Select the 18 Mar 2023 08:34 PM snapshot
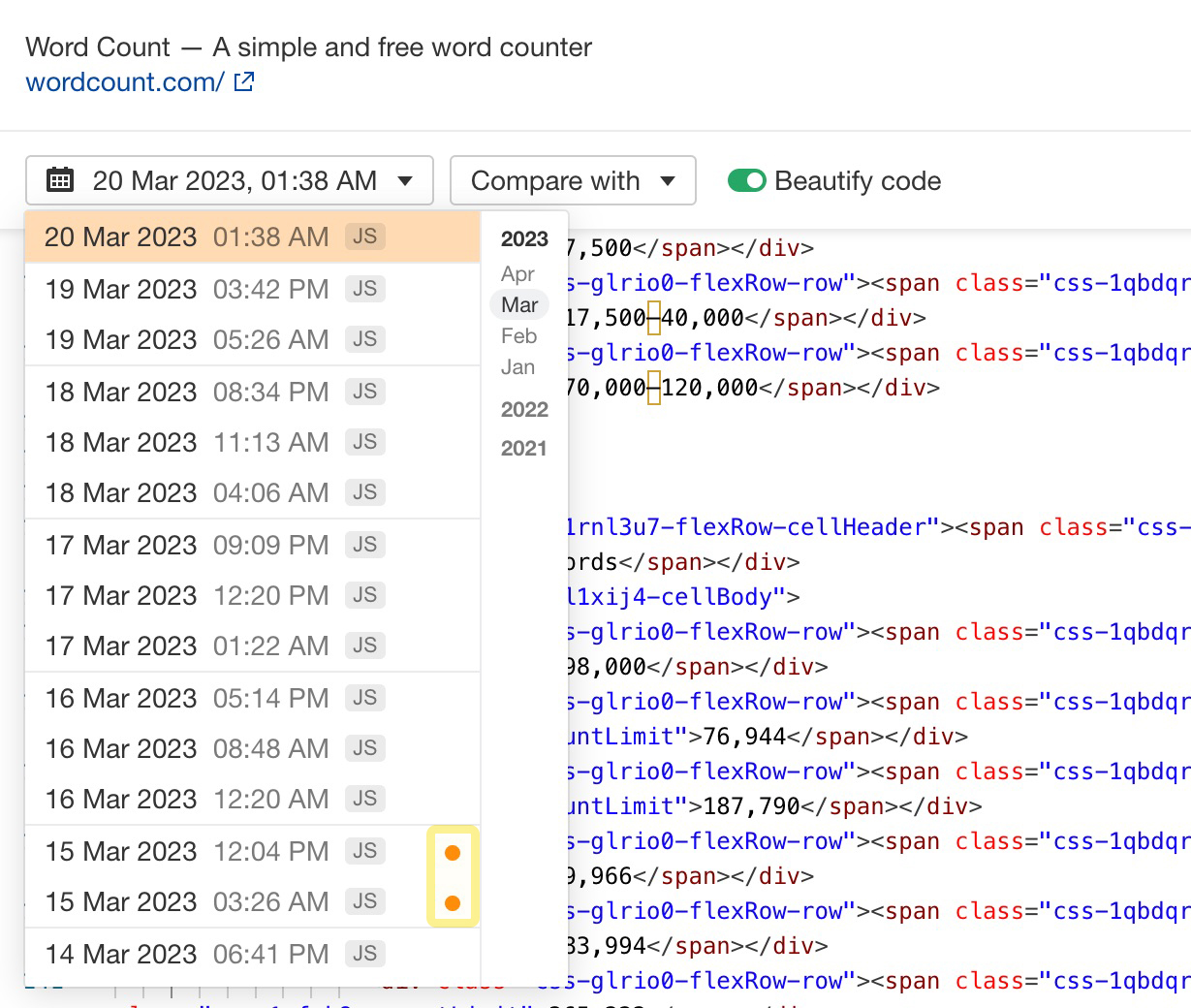Image resolution: width=1191 pixels, height=1008 pixels. (186, 392)
